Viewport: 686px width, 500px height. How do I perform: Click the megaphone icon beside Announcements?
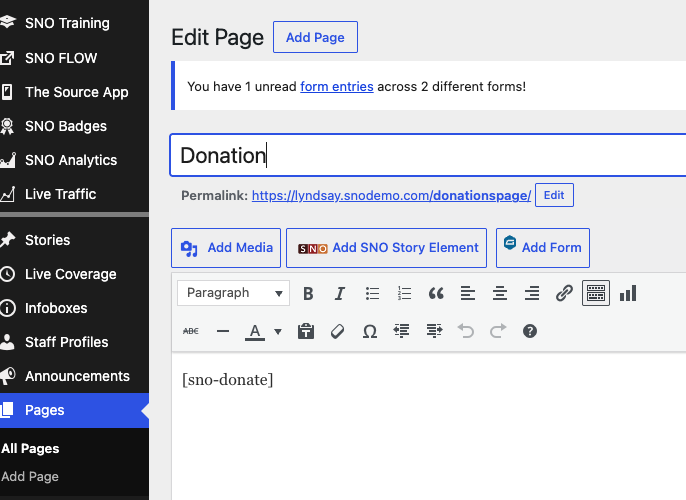(x=7, y=375)
